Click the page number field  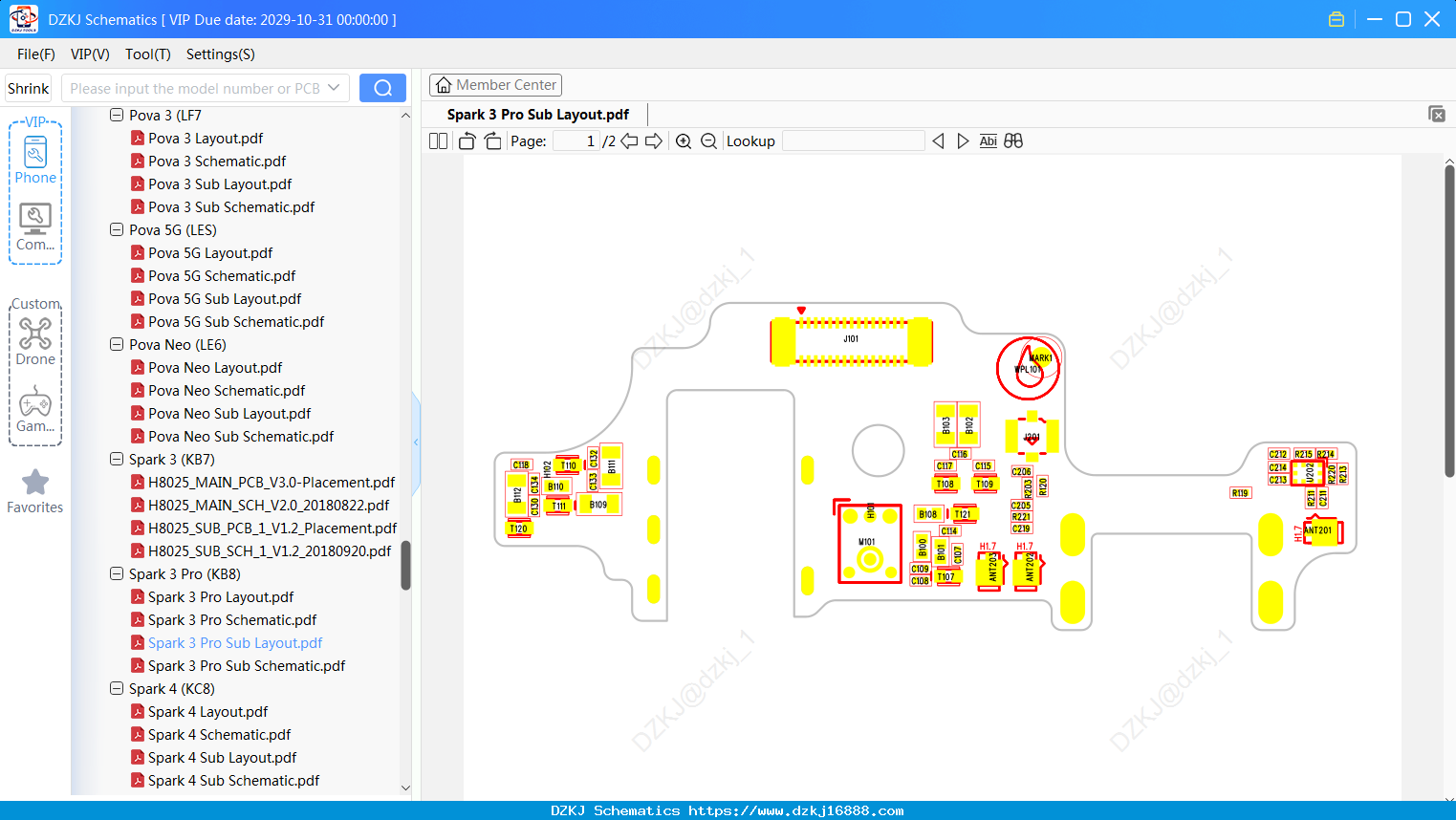pos(576,141)
